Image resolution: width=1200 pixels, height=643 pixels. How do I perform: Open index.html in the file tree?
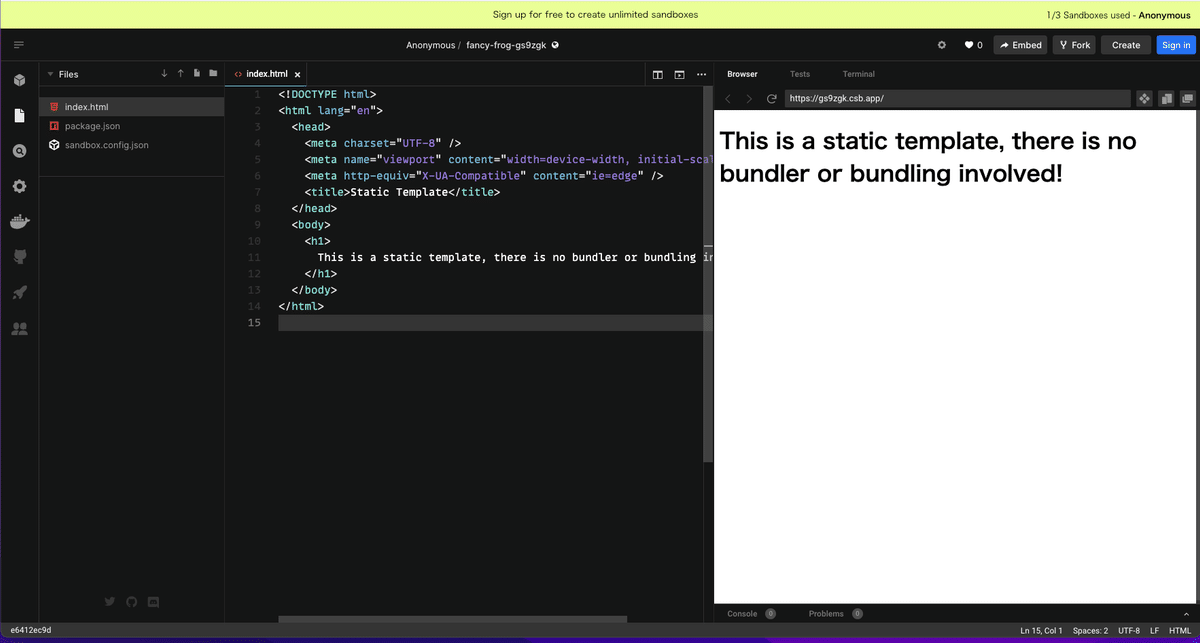[x=132, y=106]
